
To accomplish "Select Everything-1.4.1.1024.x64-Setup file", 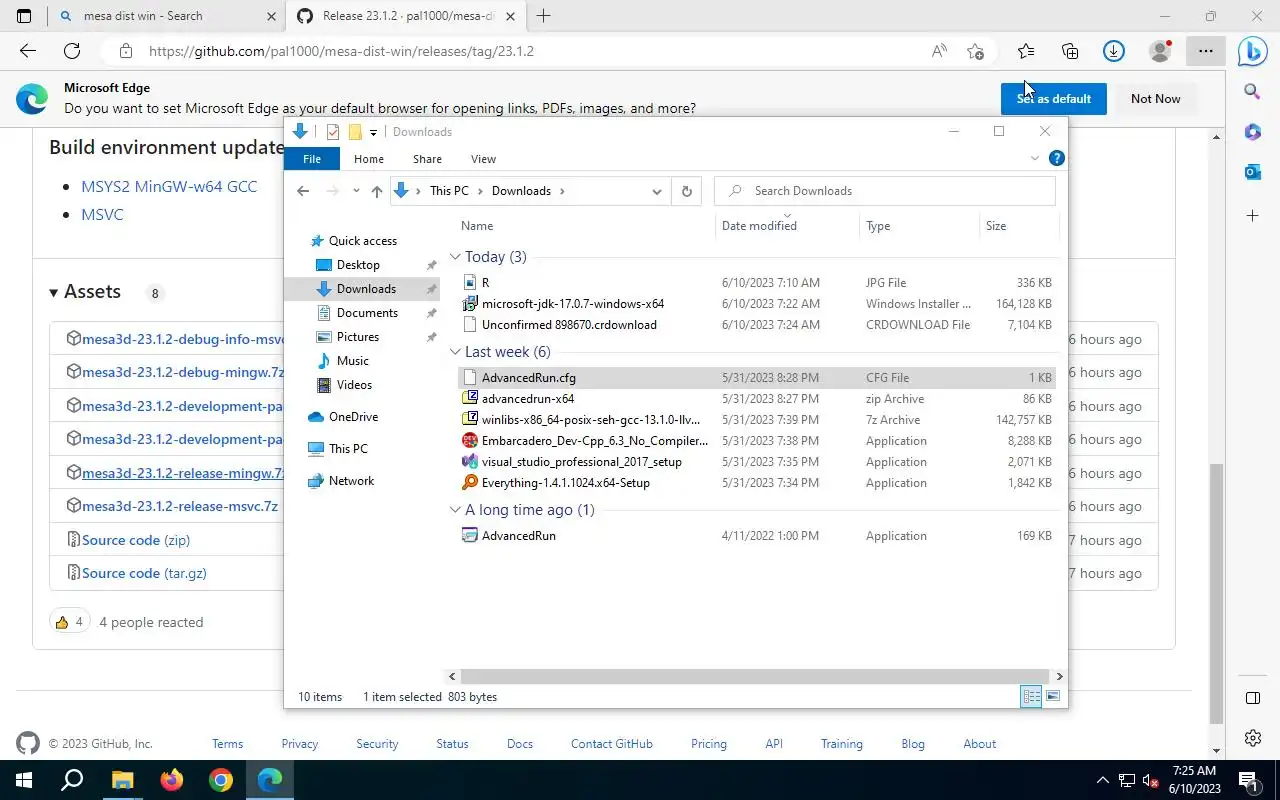I will [x=565, y=483].
